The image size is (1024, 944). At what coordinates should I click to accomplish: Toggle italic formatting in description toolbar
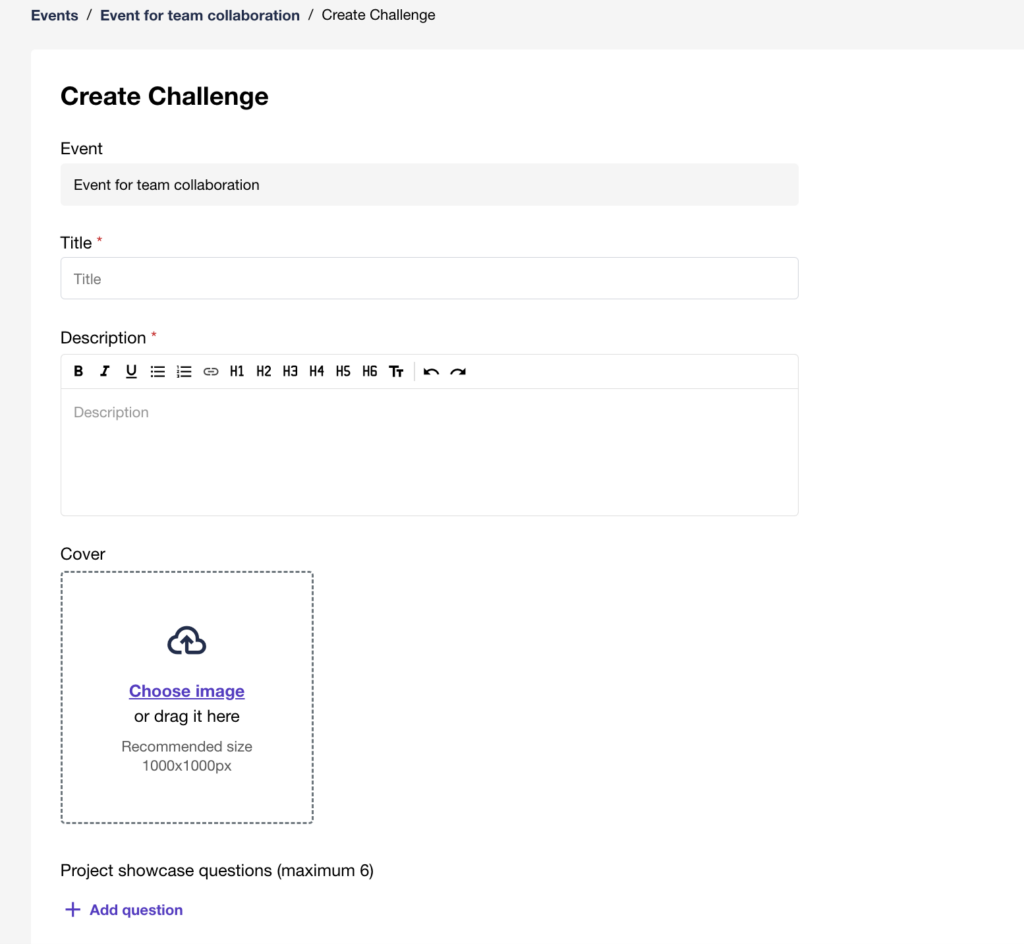[x=105, y=372]
